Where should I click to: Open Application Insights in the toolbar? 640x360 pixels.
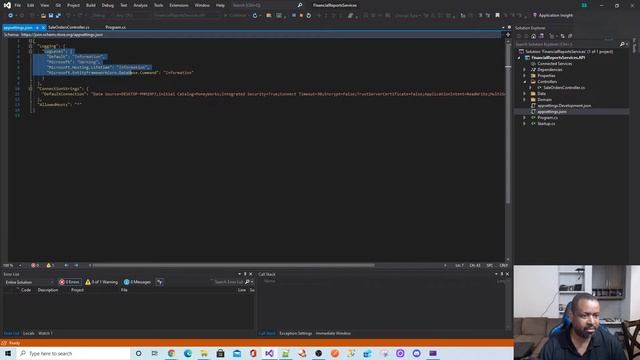click(553, 16)
